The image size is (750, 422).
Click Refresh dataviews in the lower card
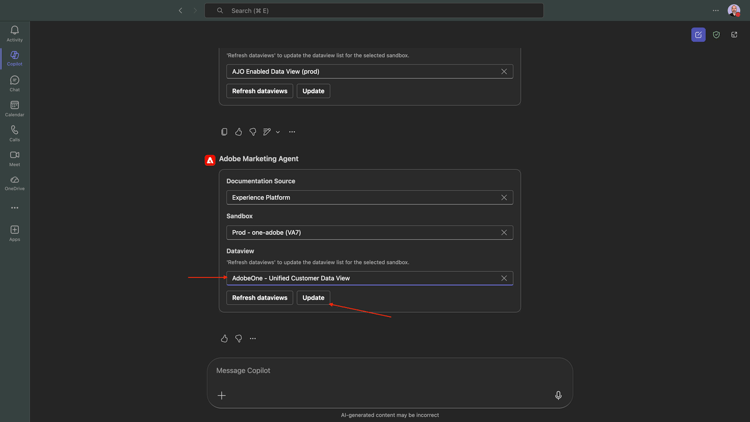coord(260,298)
